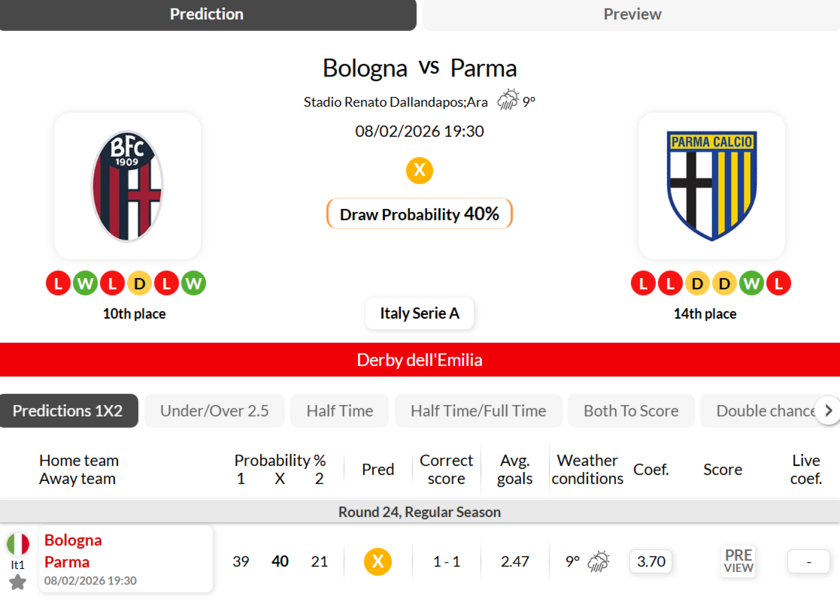
Task: Click the Bologna team name link in row
Action: [x=73, y=540]
